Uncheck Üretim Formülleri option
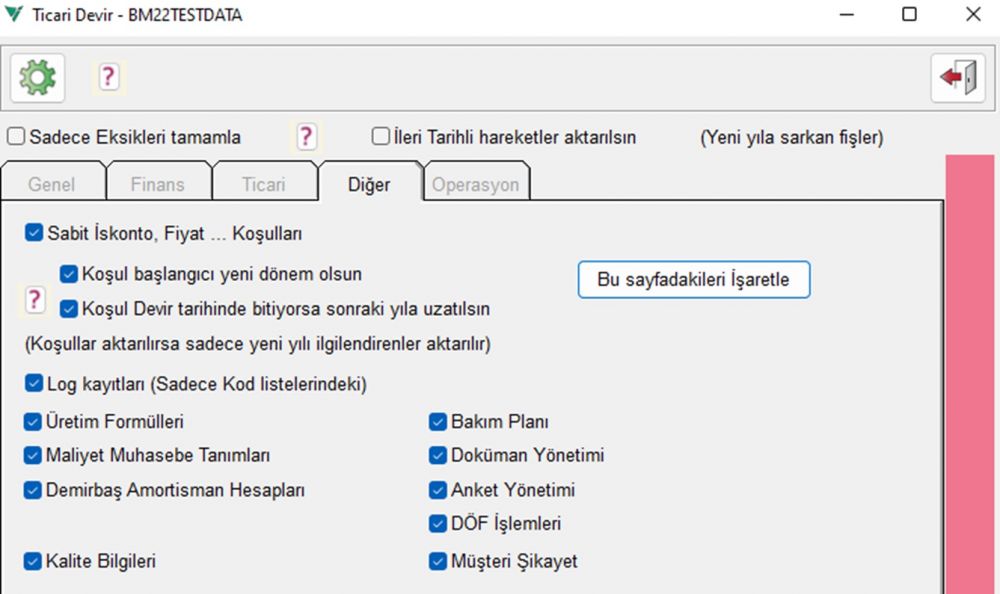Screen dimensions: 1000x594 pos(33,422)
